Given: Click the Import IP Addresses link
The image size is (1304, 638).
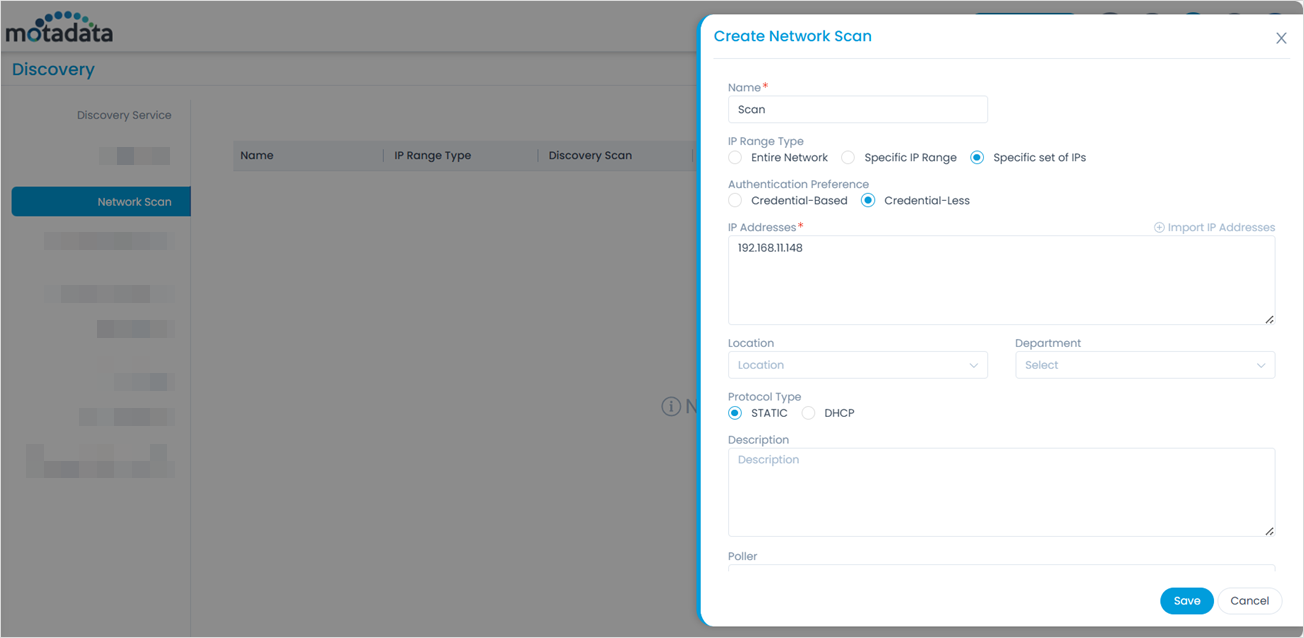Looking at the screenshot, I should pyautogui.click(x=1220, y=228).
